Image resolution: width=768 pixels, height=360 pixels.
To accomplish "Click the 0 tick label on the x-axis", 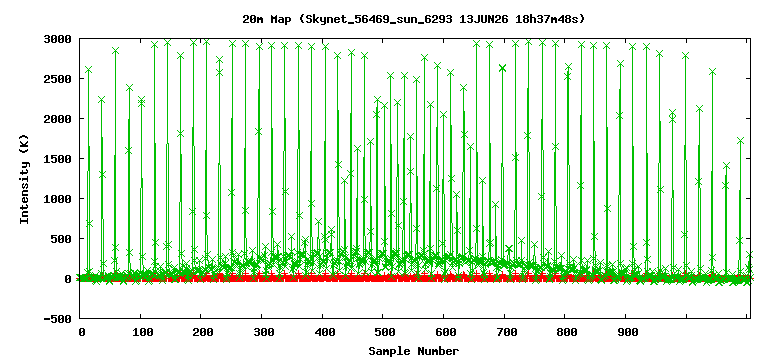I will tap(81, 332).
